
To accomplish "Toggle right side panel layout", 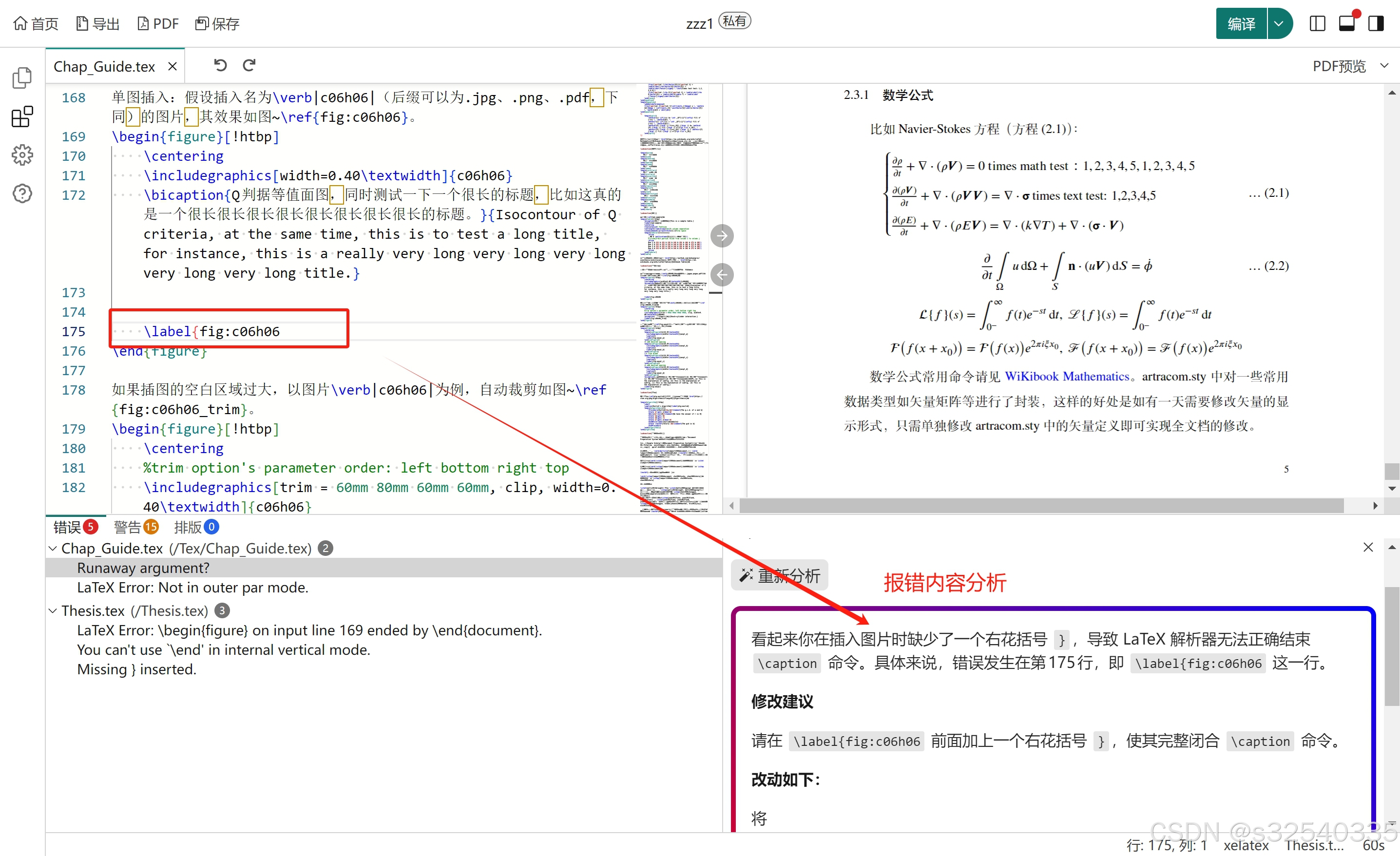I will (1376, 24).
